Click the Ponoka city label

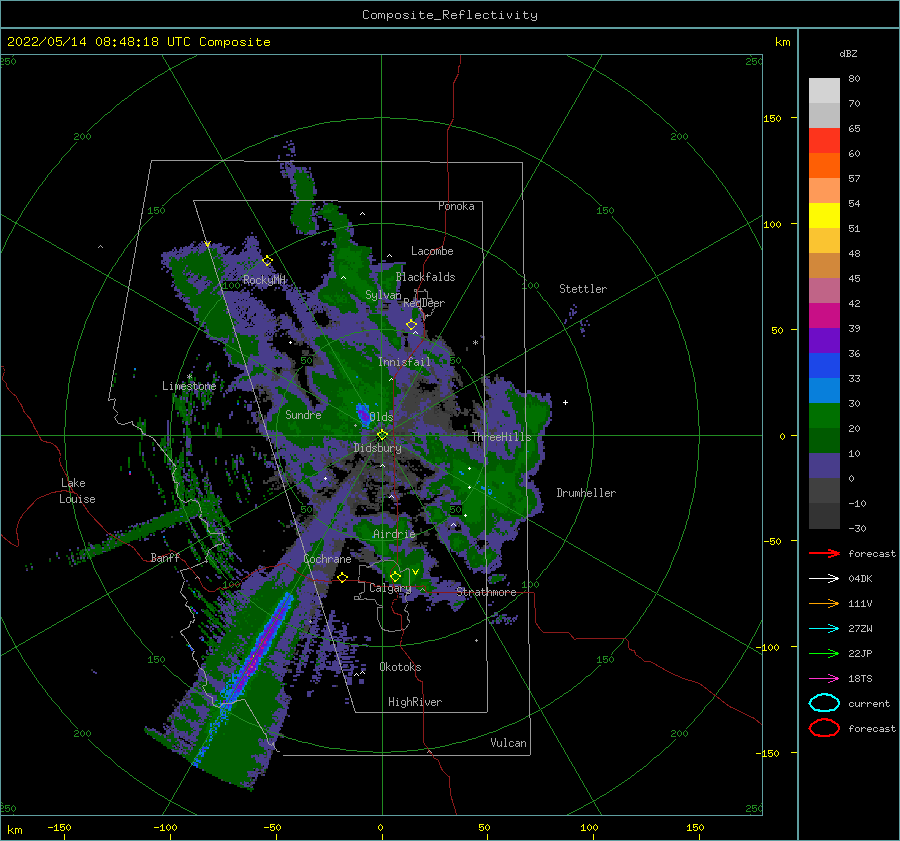(x=456, y=206)
